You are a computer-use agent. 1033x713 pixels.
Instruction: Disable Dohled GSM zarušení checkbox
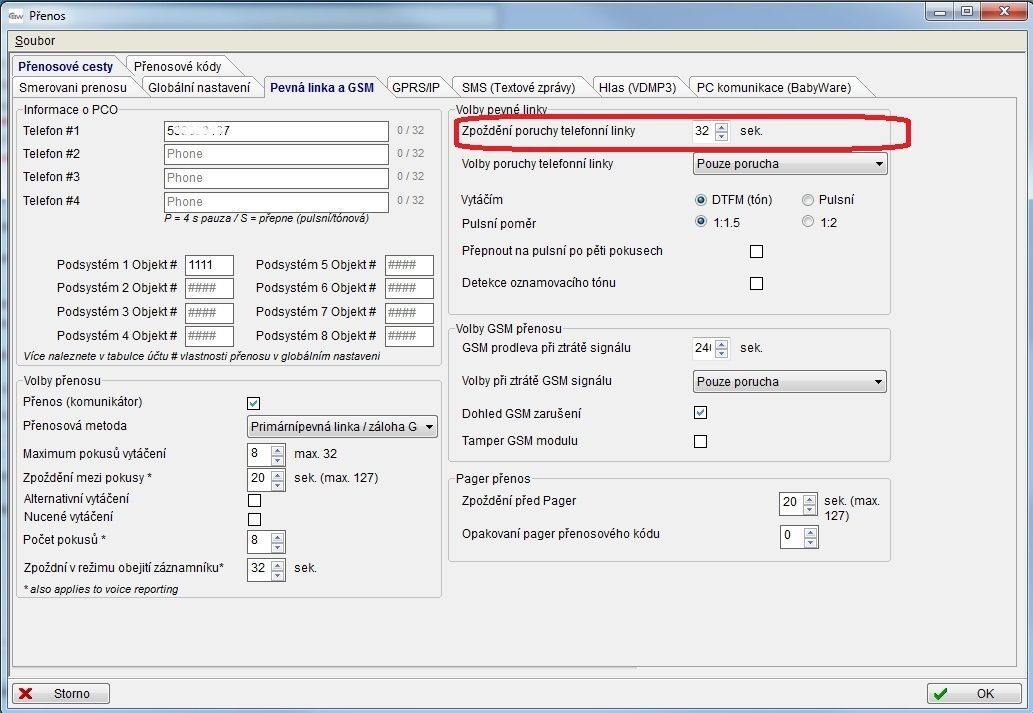coord(700,413)
